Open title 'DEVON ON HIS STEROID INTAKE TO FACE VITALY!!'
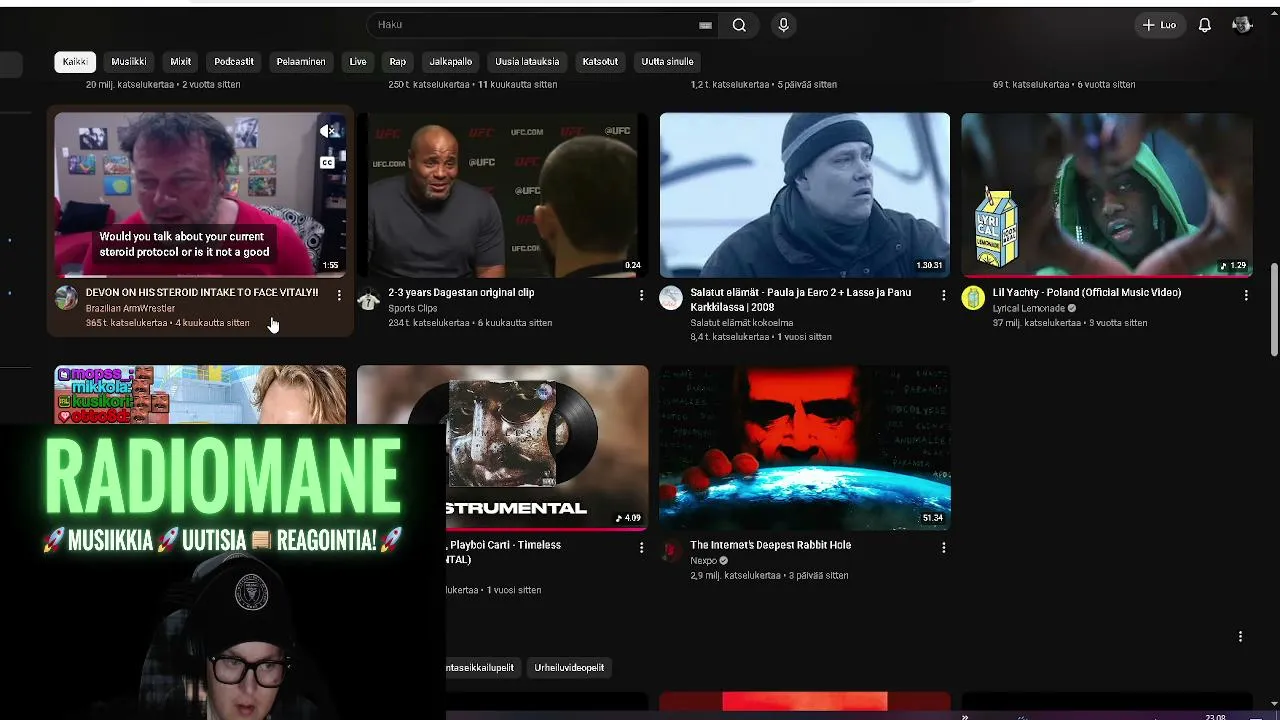 click(x=202, y=293)
